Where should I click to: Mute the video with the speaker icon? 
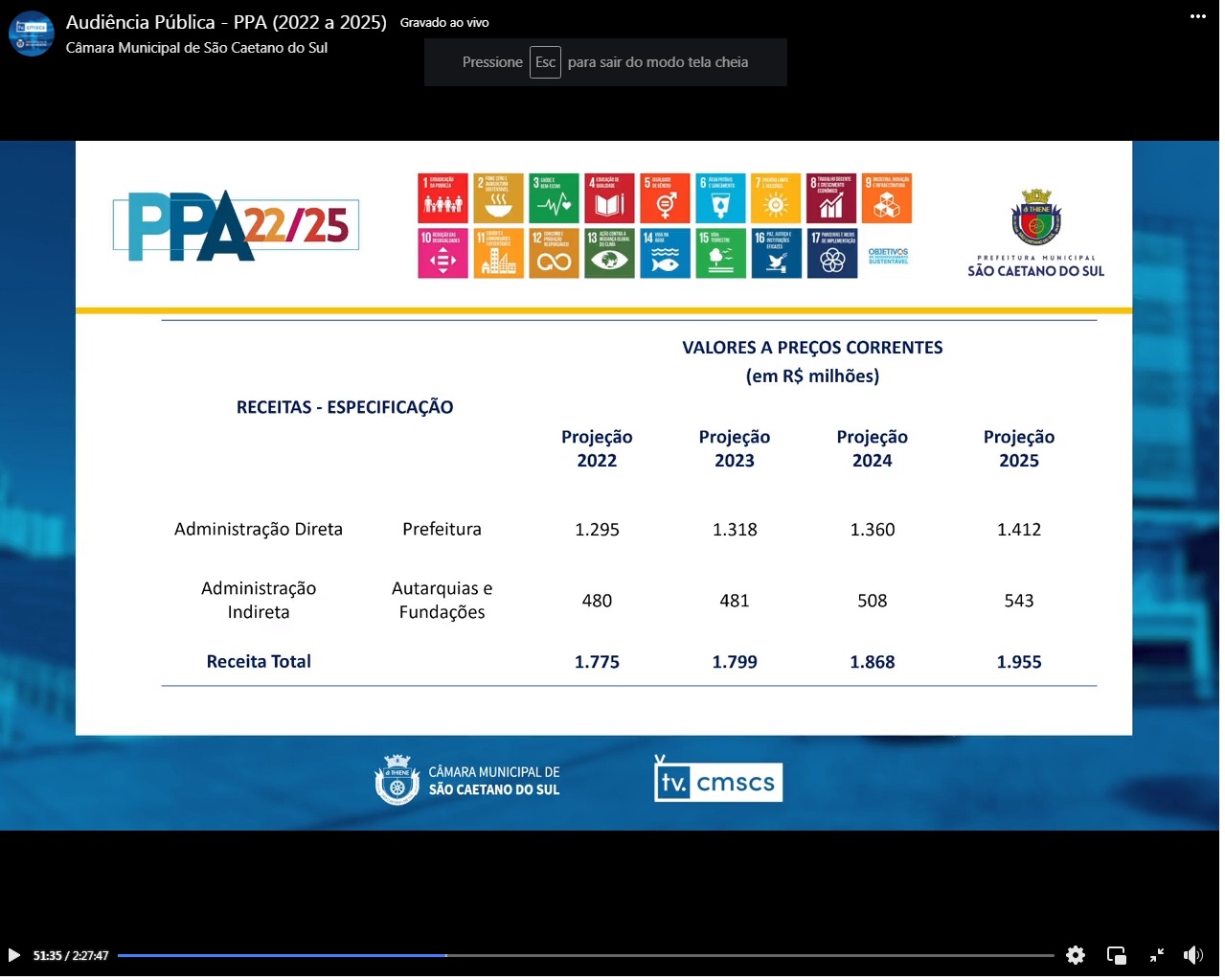1192,955
